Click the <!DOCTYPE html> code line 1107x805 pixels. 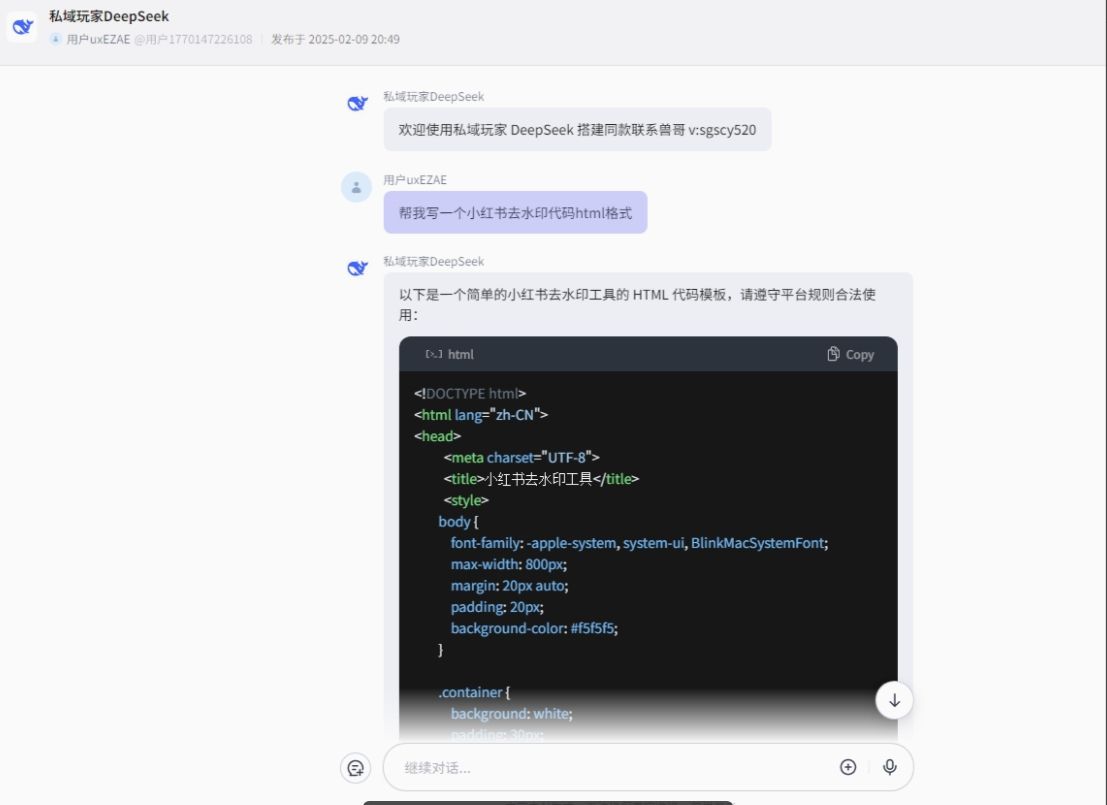click(470, 393)
